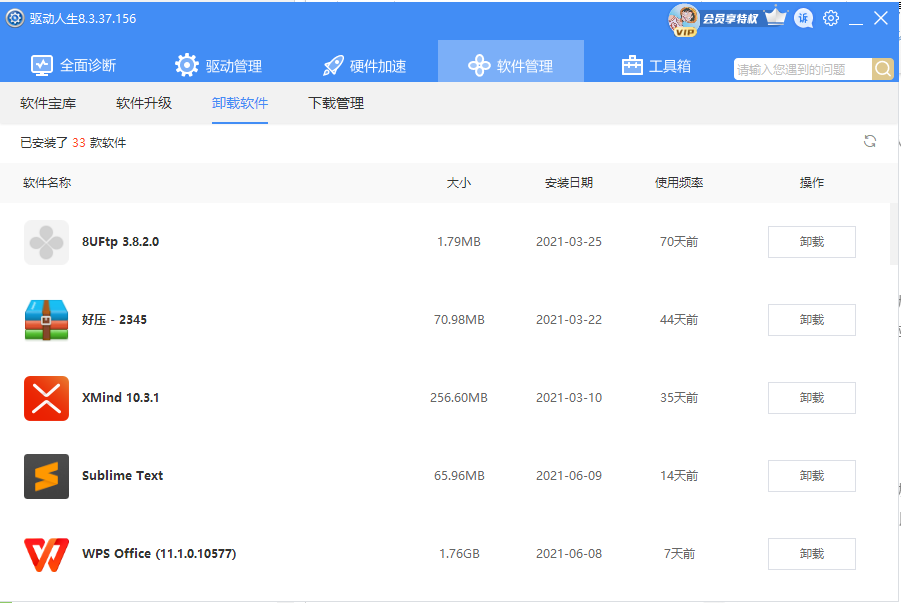The height and width of the screenshot is (603, 901).
Task: Open settings via the gear icon
Action: coord(830,18)
